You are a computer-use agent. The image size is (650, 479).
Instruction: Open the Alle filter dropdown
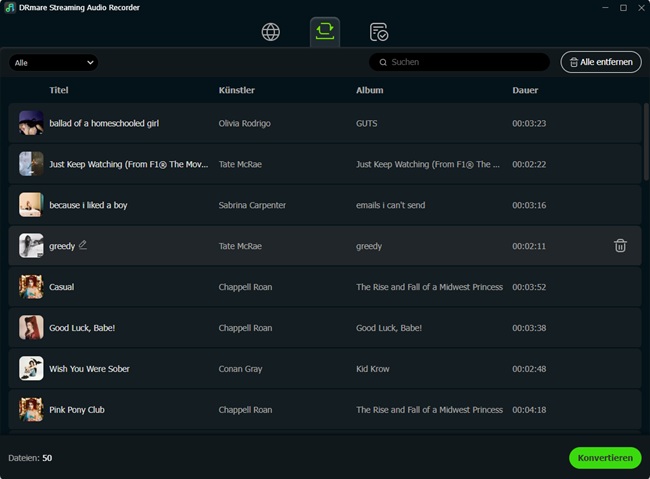click(x=53, y=63)
